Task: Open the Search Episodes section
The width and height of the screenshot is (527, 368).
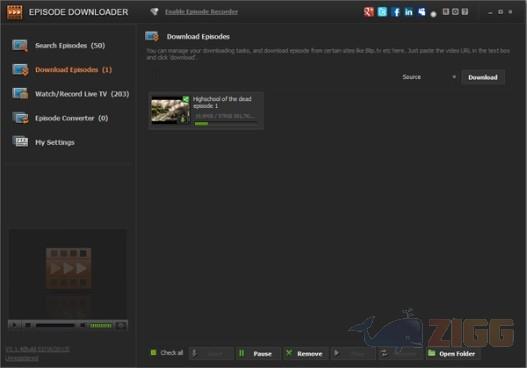Action: (70, 45)
